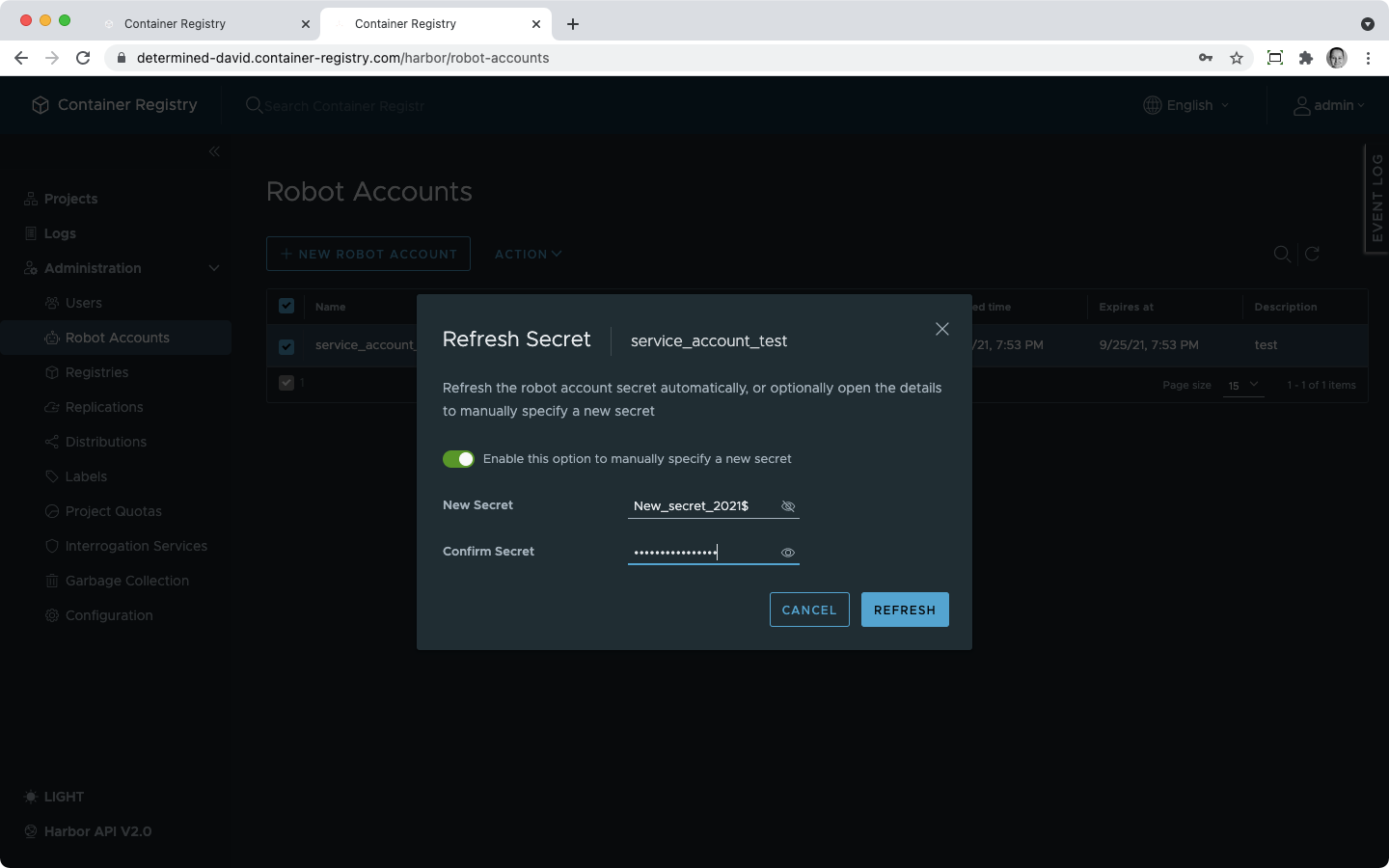Image resolution: width=1389 pixels, height=868 pixels.
Task: Click the Container Registry logo icon
Action: [x=41, y=105]
